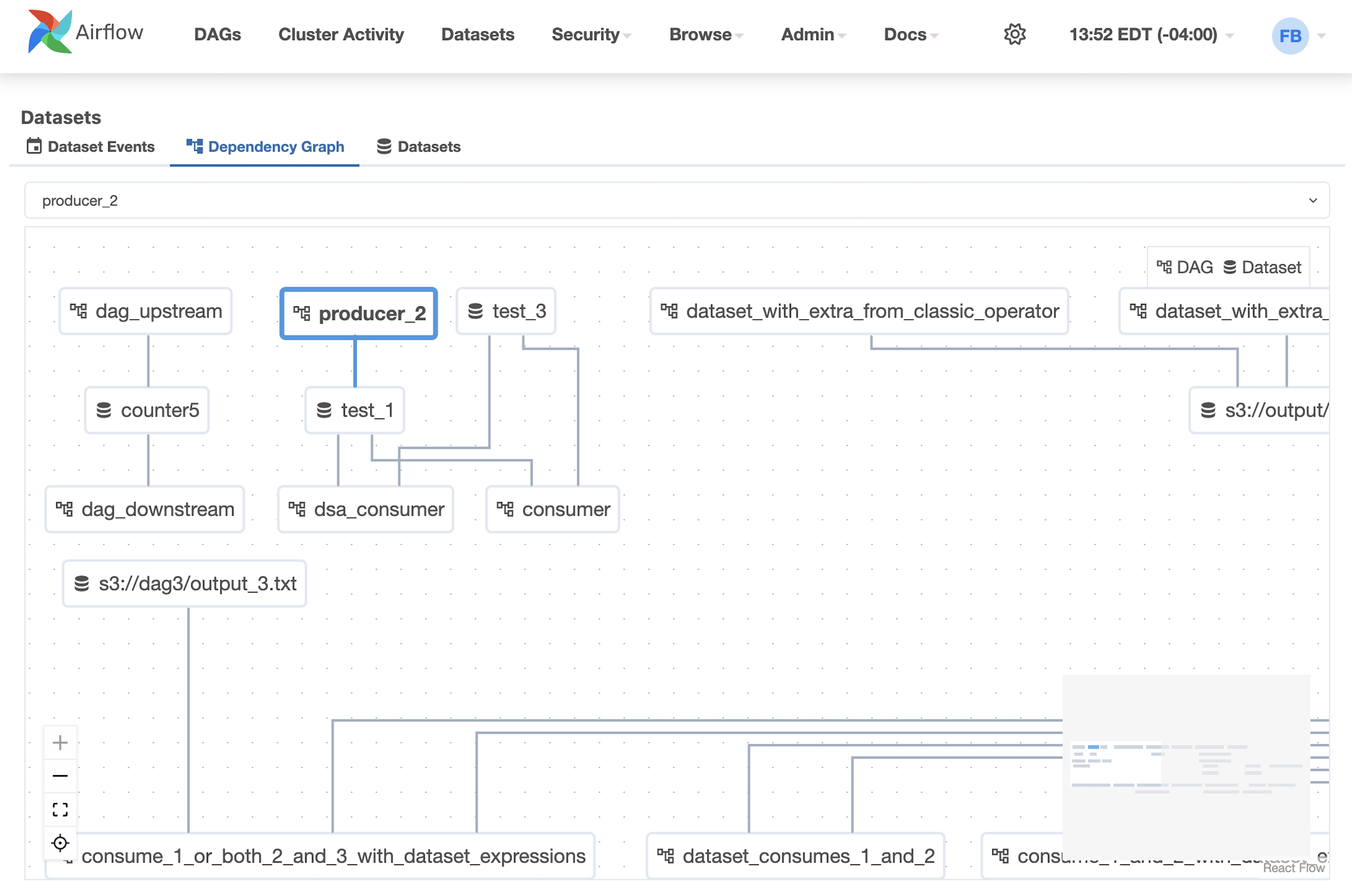Image resolution: width=1352 pixels, height=896 pixels.
Task: Click the fit view bracket icon
Action: [60, 809]
